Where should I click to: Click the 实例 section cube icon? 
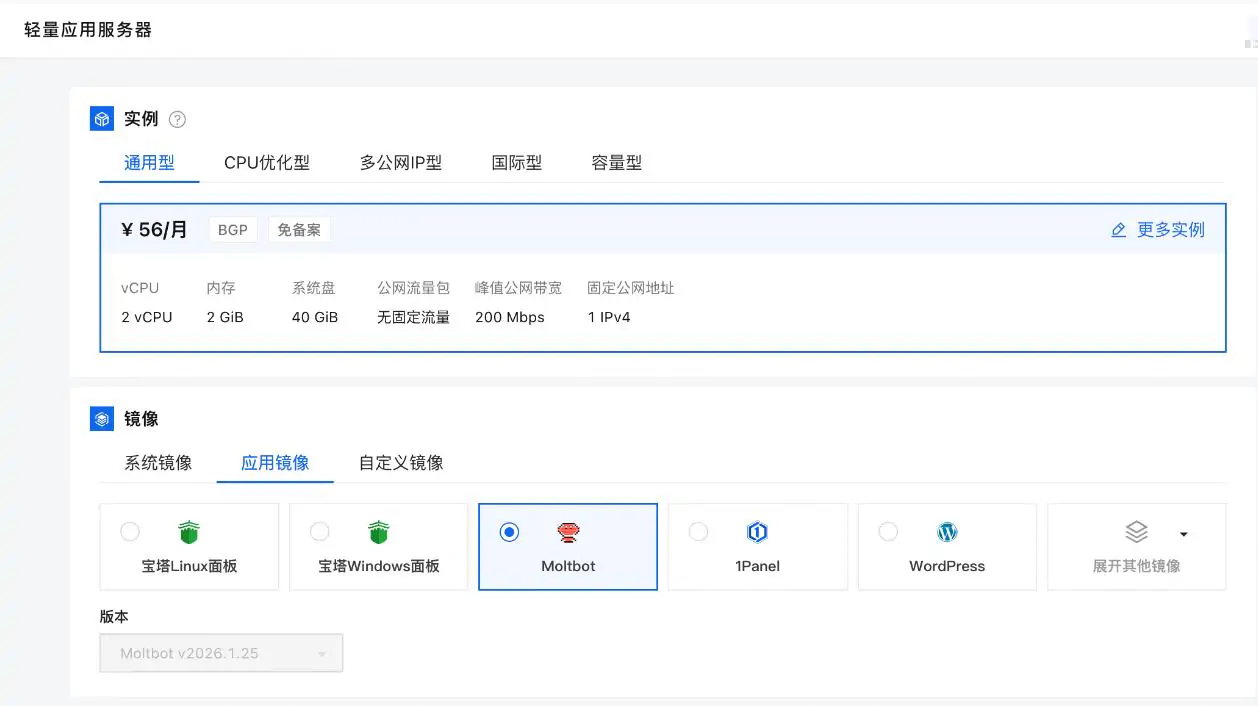coord(101,118)
